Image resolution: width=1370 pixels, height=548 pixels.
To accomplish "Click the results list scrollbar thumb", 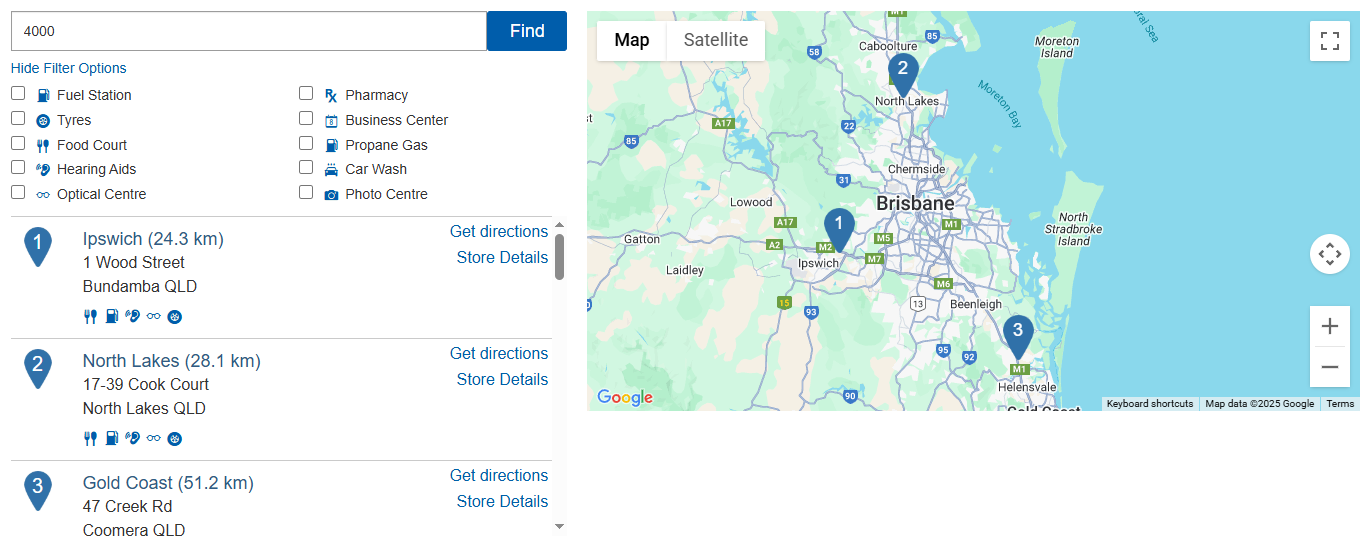I will (559, 257).
